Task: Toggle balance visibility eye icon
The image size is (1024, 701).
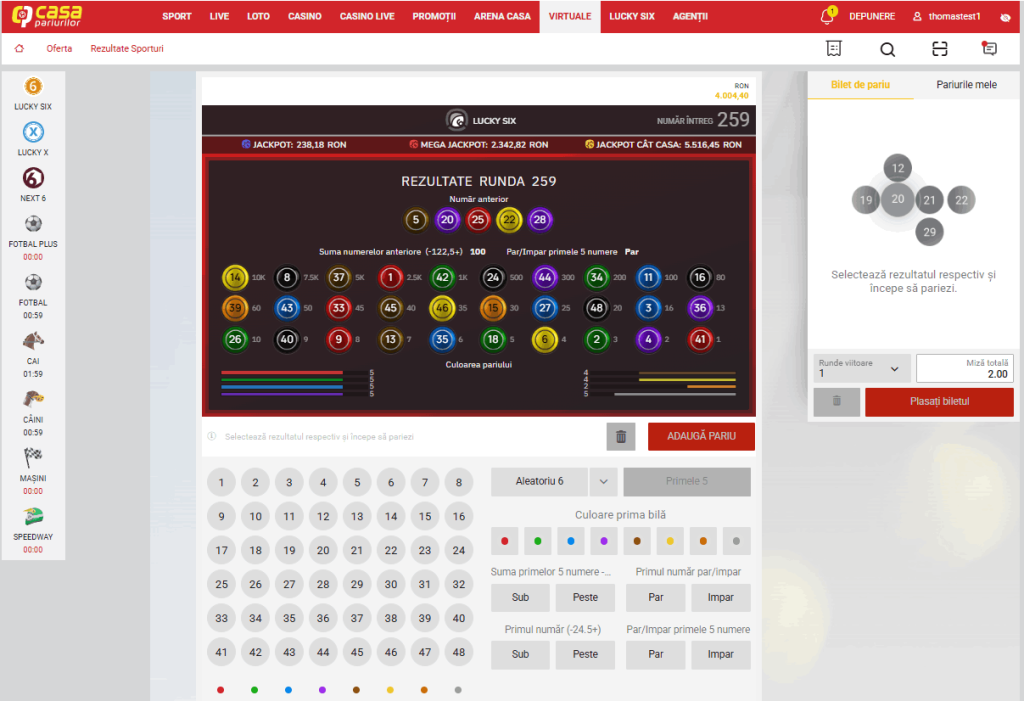Action: pos(1005,17)
